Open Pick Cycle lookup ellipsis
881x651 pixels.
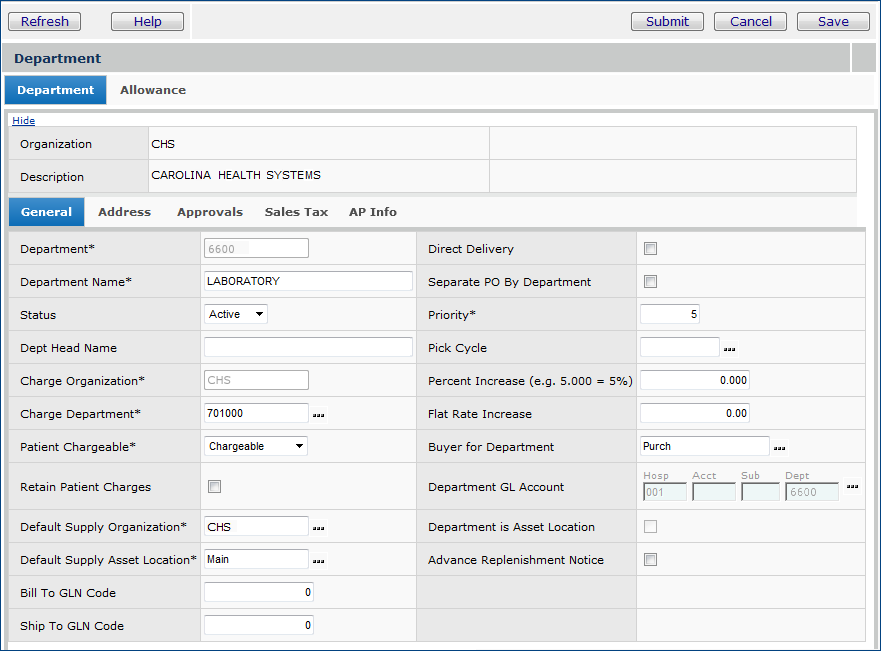(730, 349)
